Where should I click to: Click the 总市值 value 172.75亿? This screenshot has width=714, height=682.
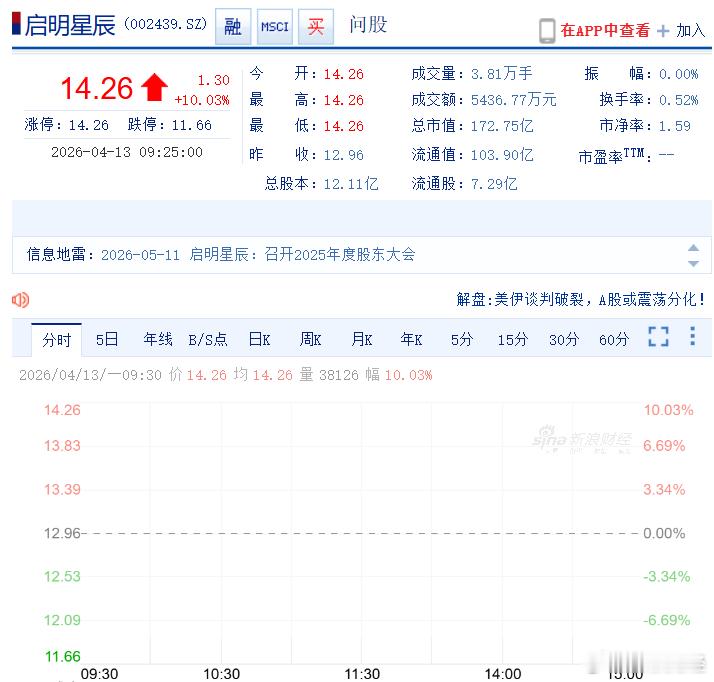[502, 126]
